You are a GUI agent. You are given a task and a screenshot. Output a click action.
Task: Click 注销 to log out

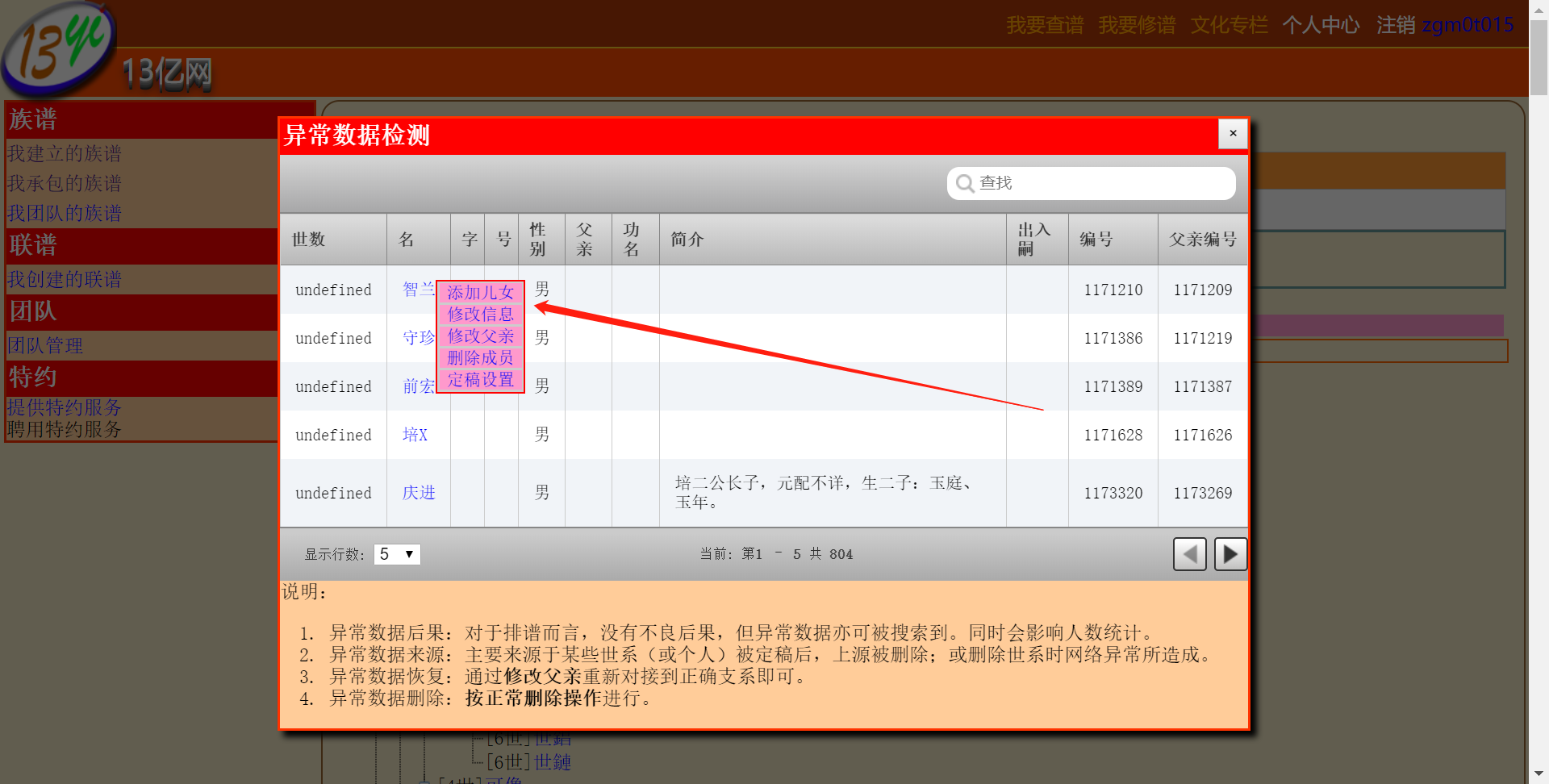click(1396, 25)
